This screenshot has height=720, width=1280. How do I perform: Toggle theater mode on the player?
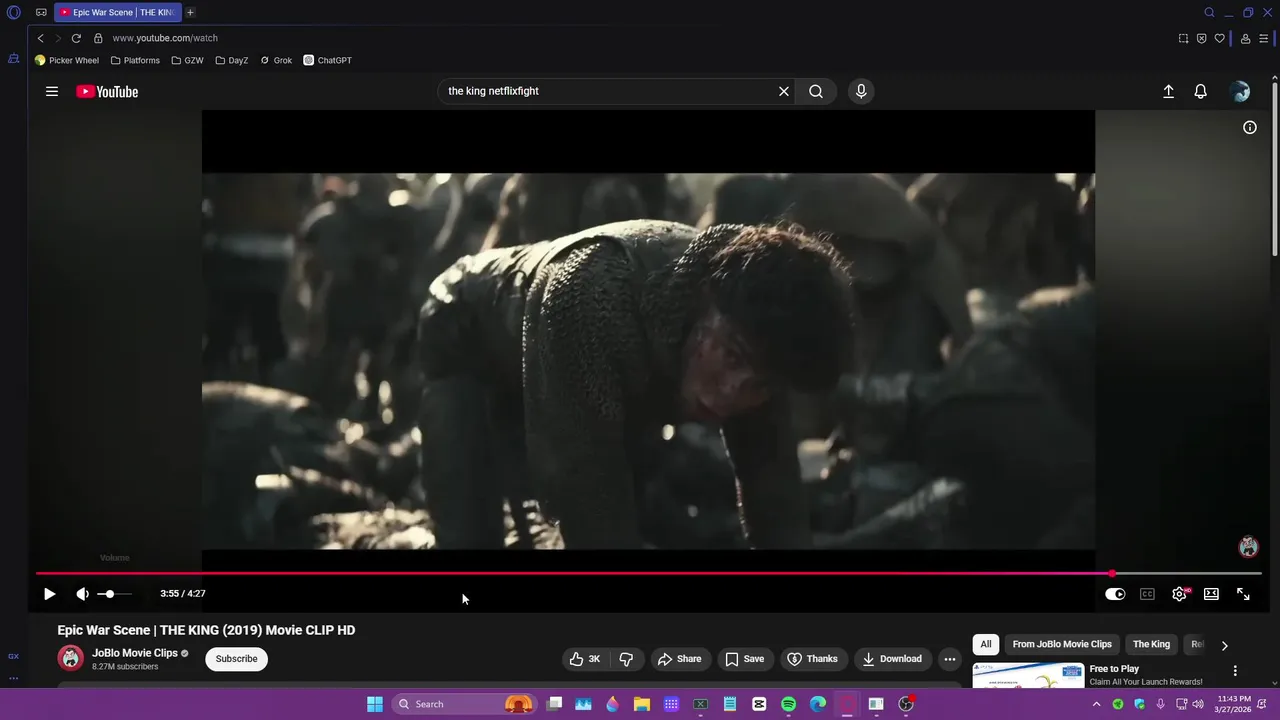click(1211, 594)
